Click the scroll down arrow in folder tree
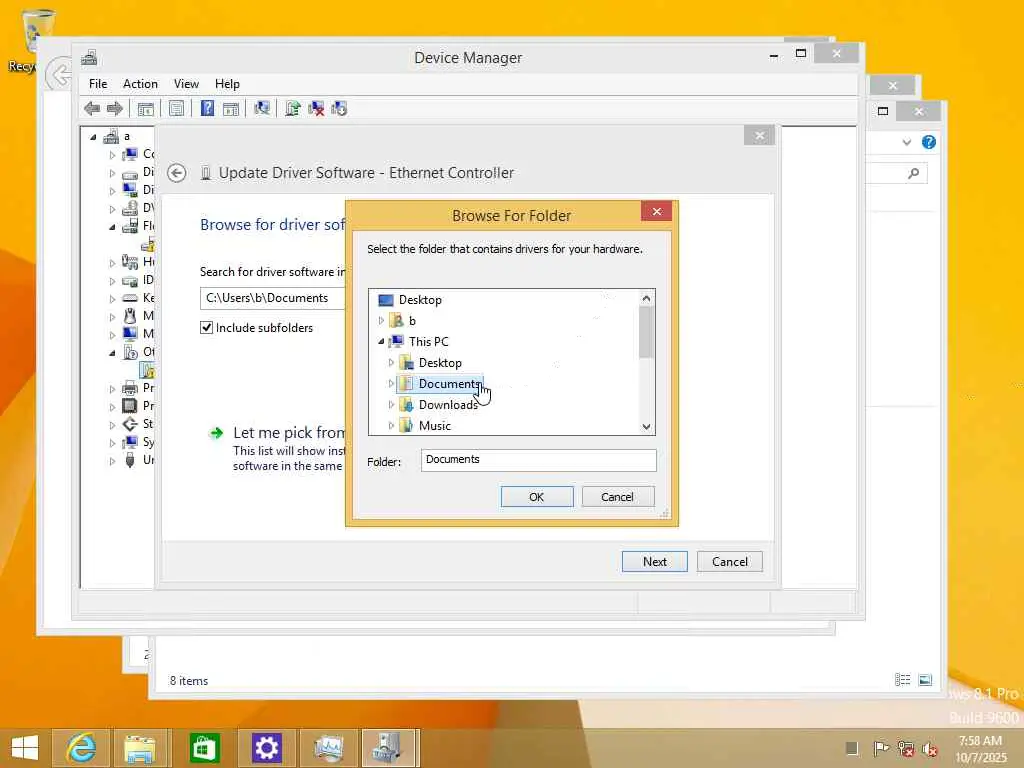Screen dimensions: 1024x768 [646, 427]
